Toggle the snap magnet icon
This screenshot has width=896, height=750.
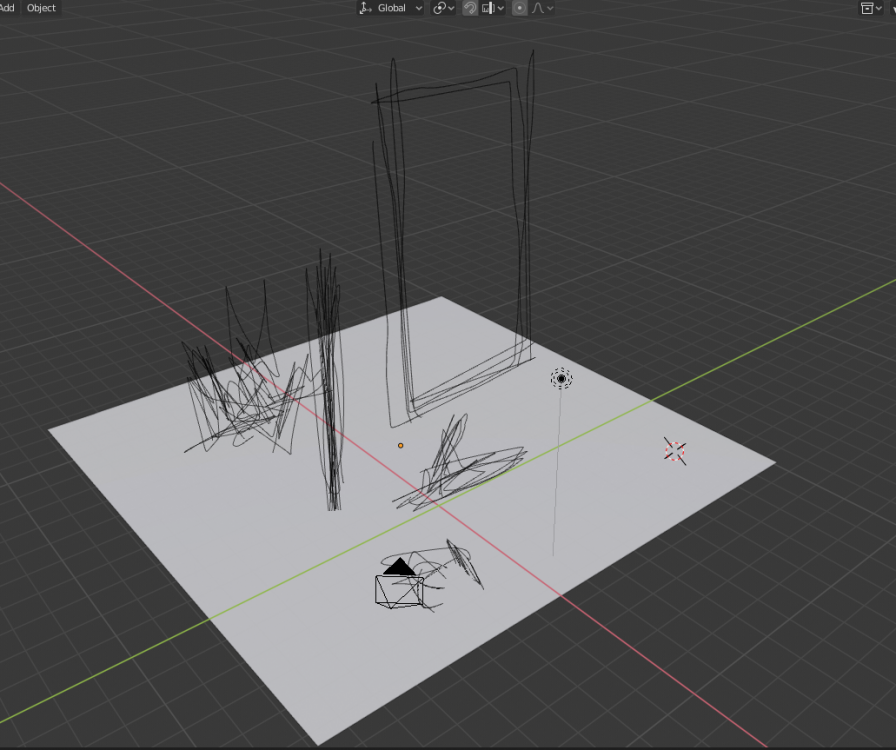coord(470,8)
